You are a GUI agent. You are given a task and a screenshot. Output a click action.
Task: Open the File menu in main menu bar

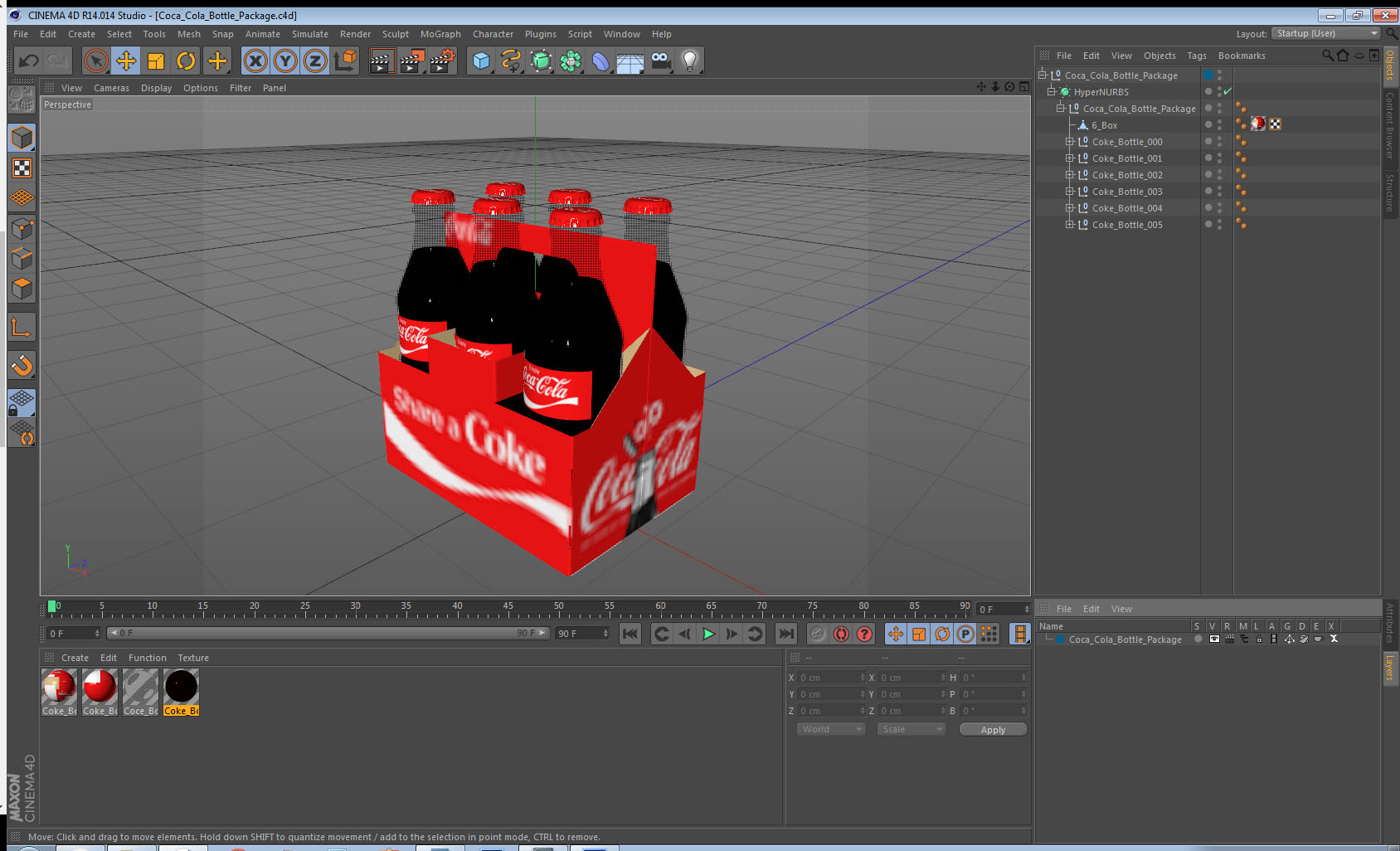(21, 34)
